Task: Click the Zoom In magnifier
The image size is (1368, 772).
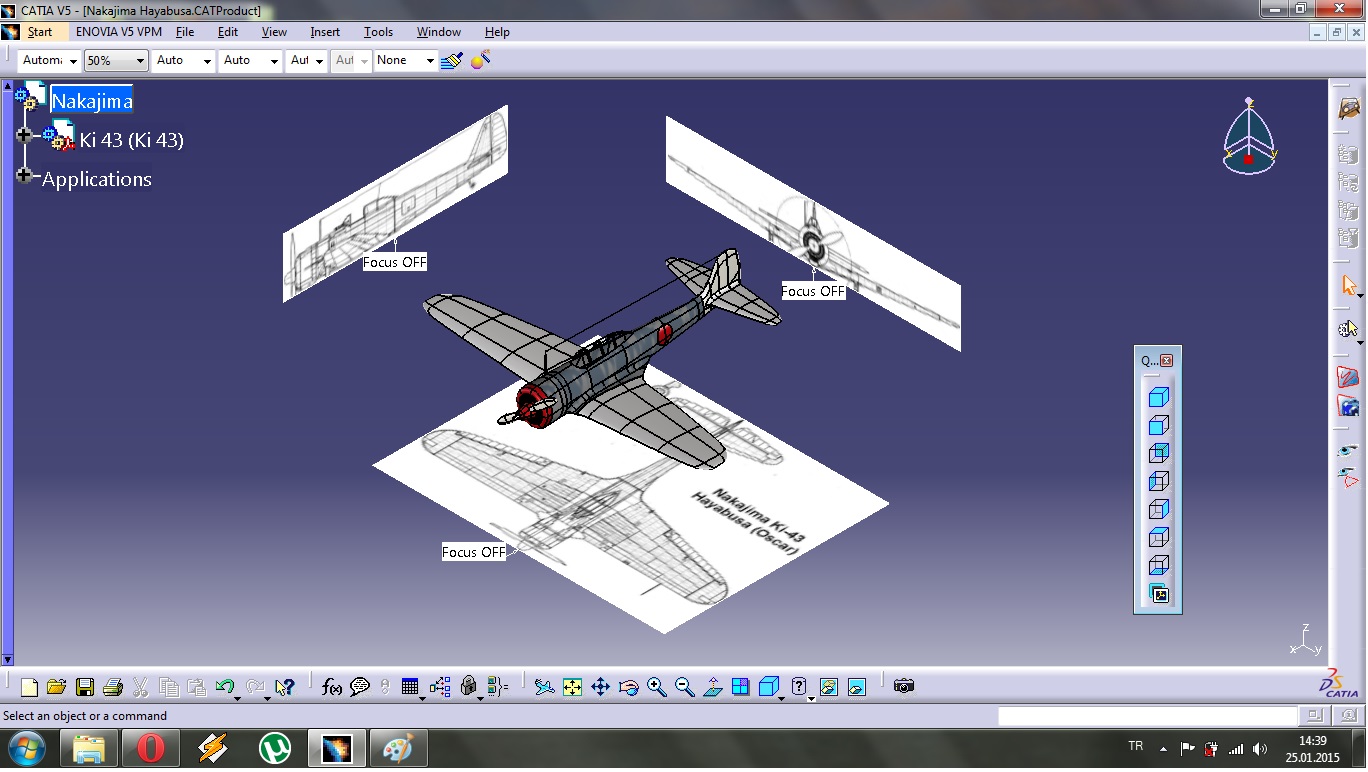Action: pyautogui.click(x=656, y=687)
